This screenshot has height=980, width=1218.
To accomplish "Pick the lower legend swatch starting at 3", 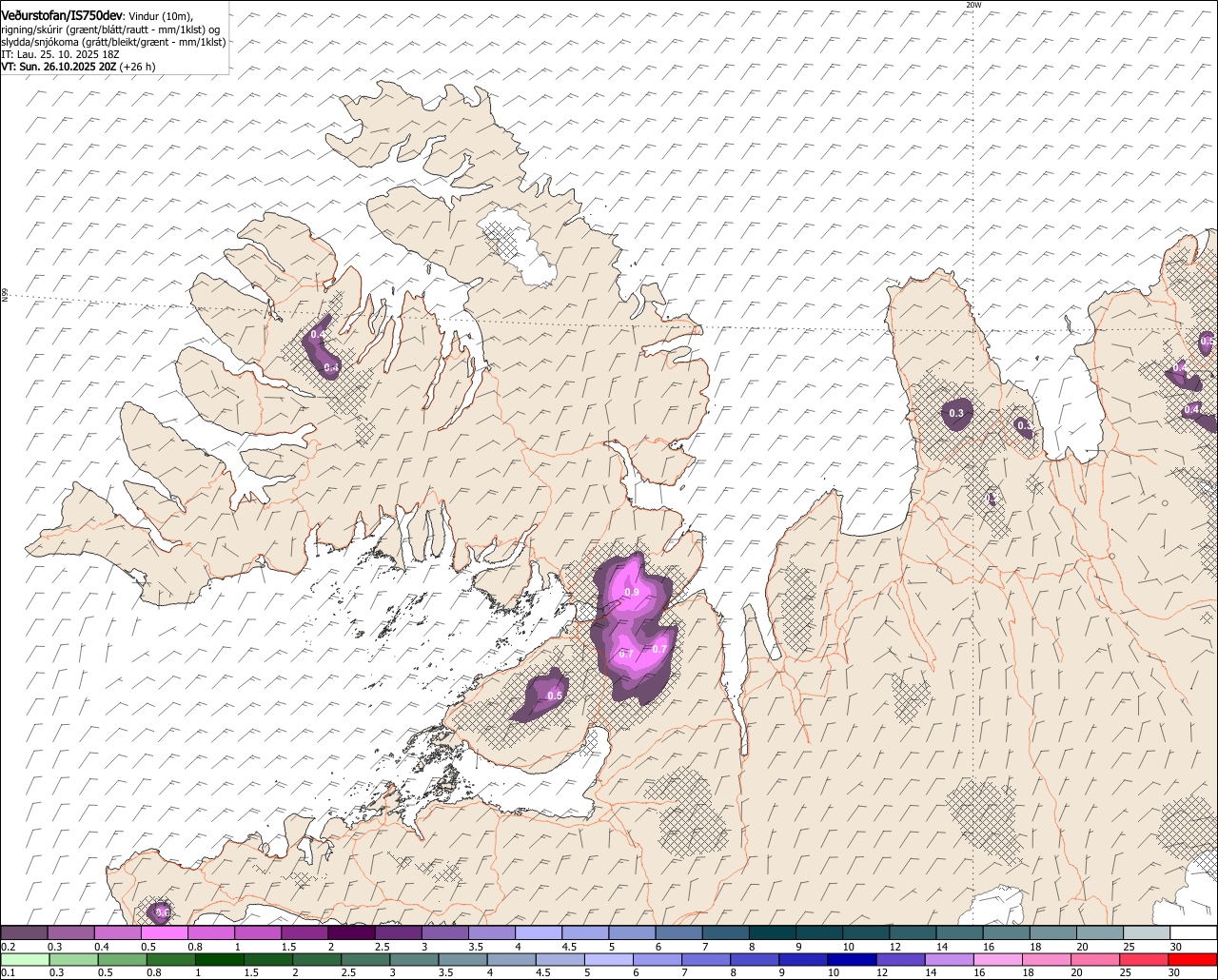I will pyautogui.click(x=413, y=960).
